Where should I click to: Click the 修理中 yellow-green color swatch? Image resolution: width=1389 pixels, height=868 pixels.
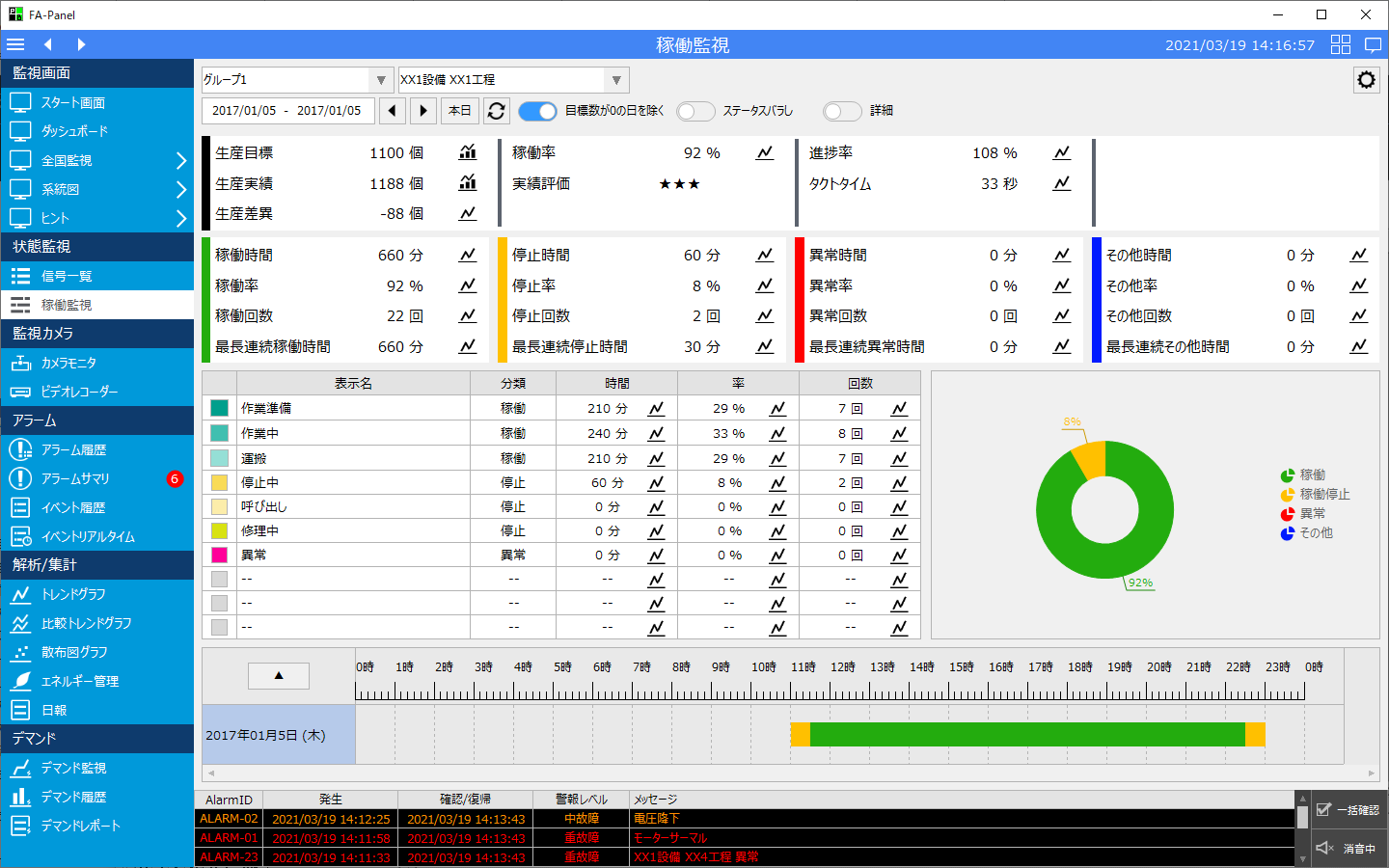tap(219, 530)
